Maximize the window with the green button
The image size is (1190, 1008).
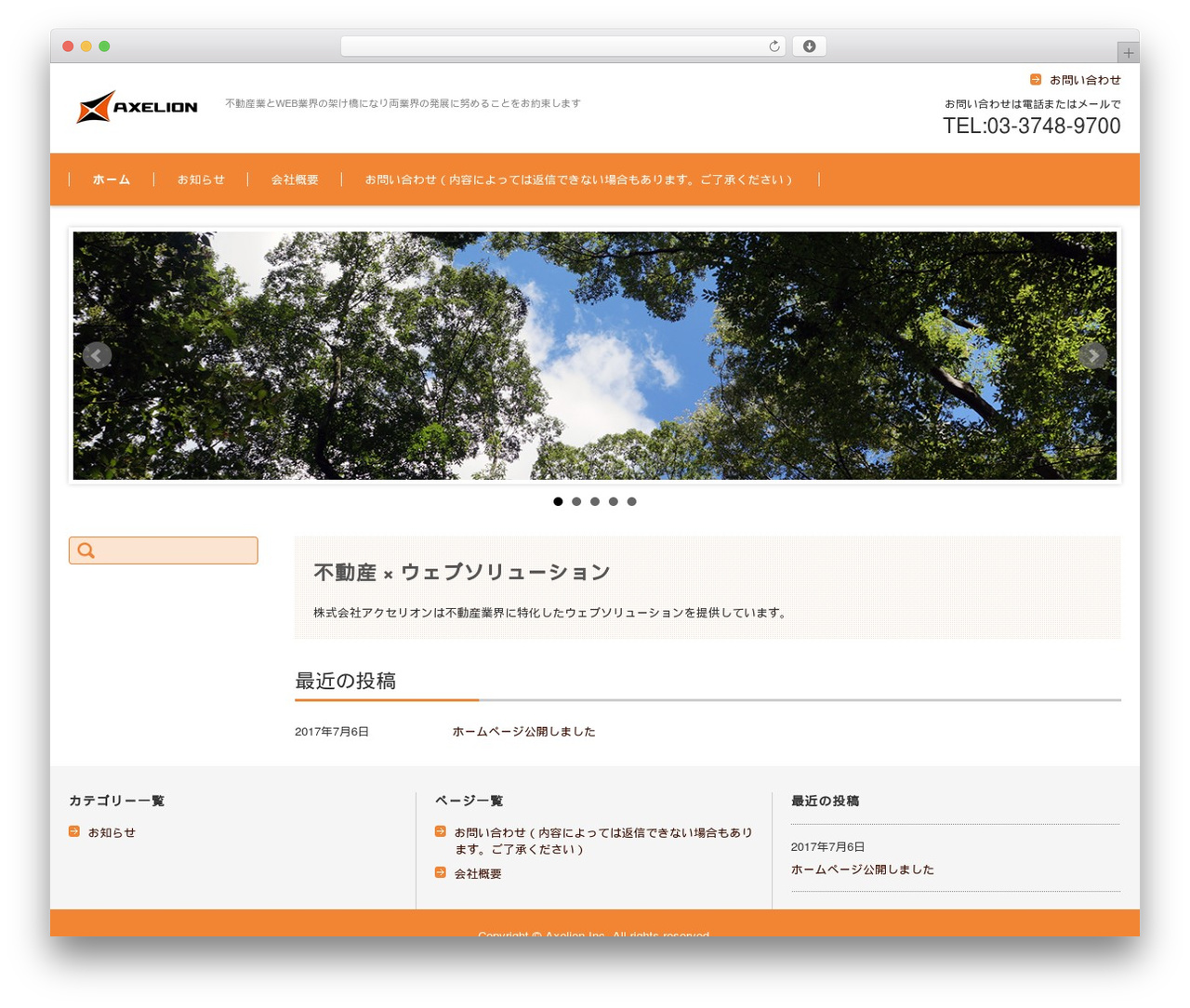point(104,46)
